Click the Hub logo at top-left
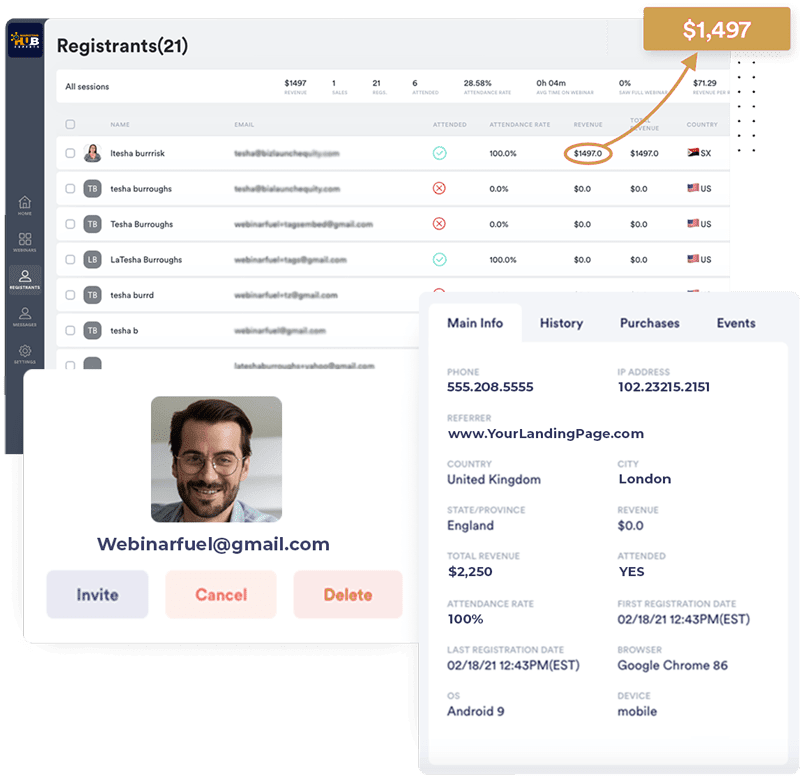Screen dimensions: 800x780 [x=25, y=40]
